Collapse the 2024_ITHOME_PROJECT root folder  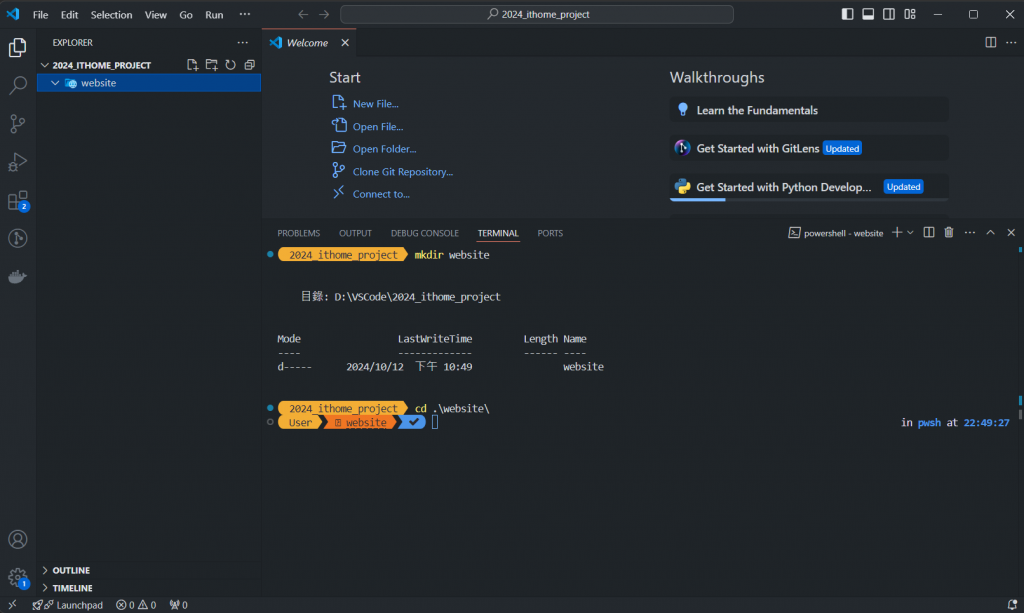coord(44,65)
